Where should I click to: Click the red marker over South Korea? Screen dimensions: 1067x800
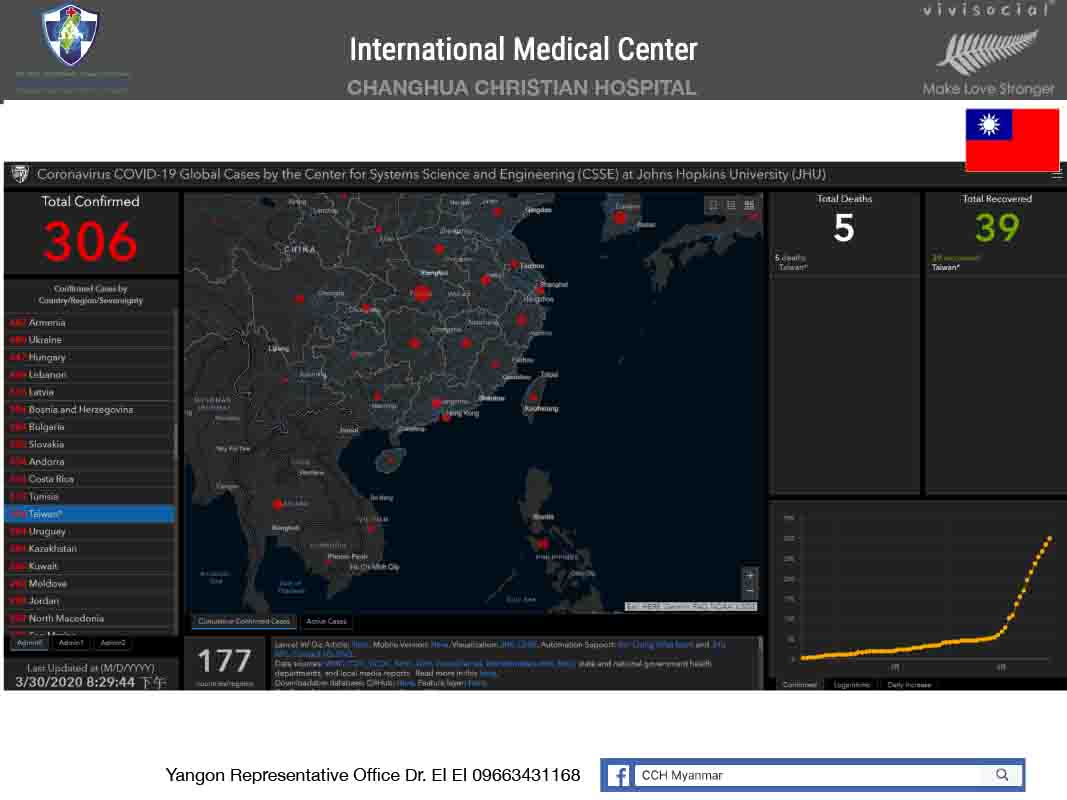click(x=619, y=218)
